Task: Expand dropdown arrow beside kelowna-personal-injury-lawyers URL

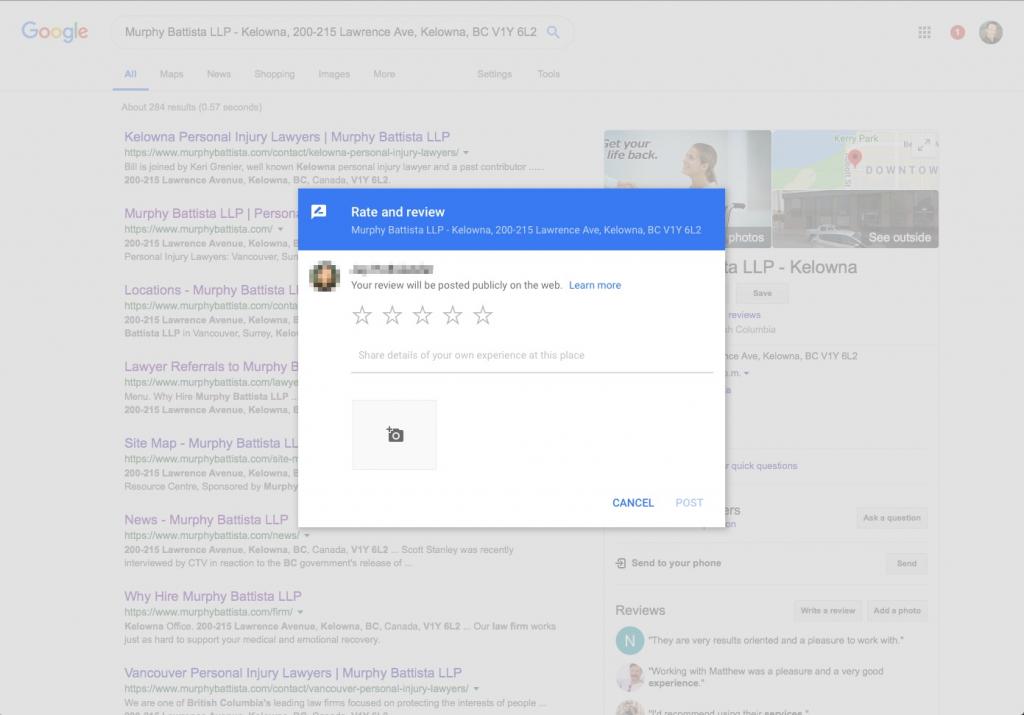Action: click(466, 153)
